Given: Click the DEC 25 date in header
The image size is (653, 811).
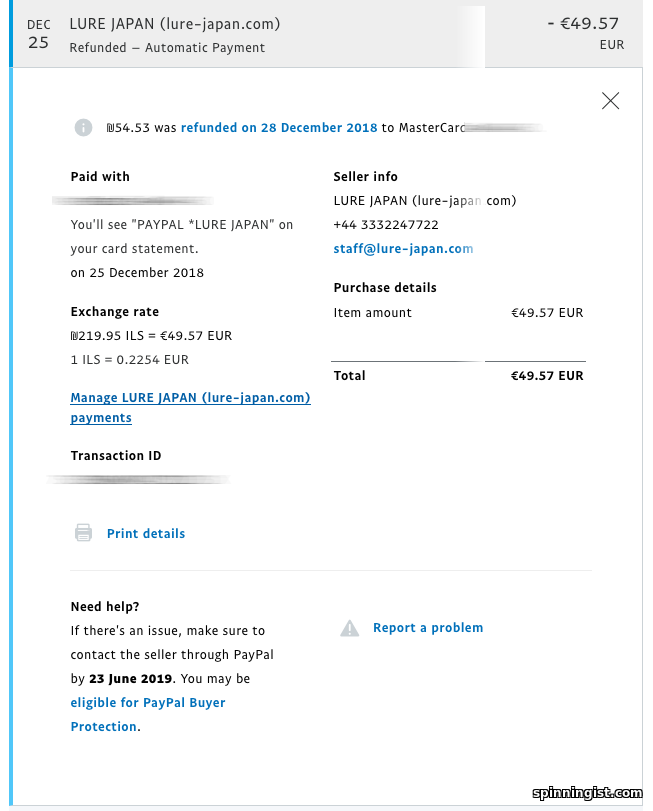Looking at the screenshot, I should pyautogui.click(x=38, y=34).
